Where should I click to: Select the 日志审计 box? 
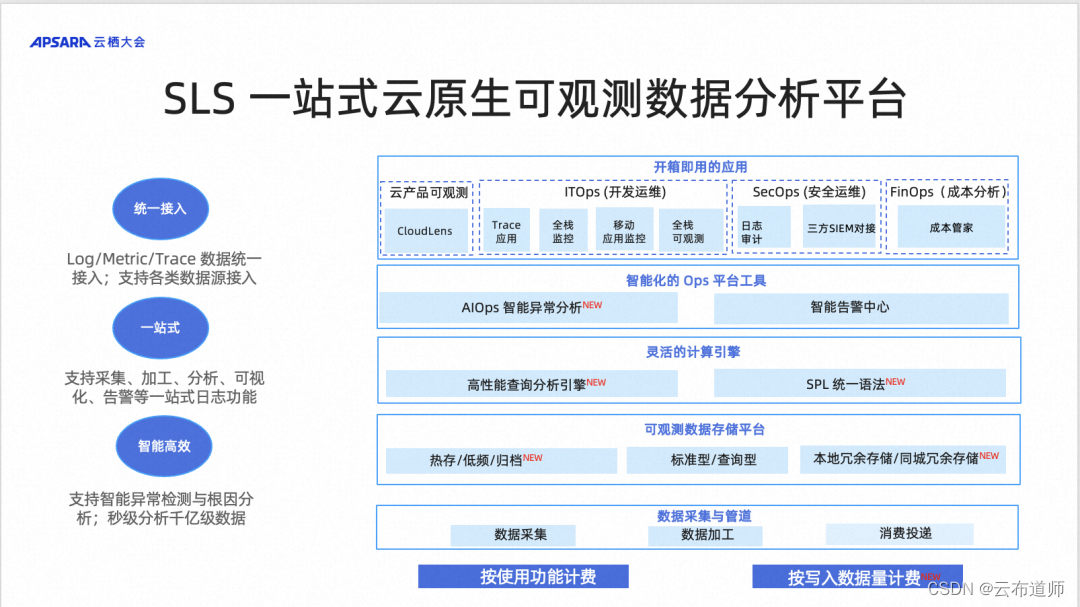click(762, 226)
